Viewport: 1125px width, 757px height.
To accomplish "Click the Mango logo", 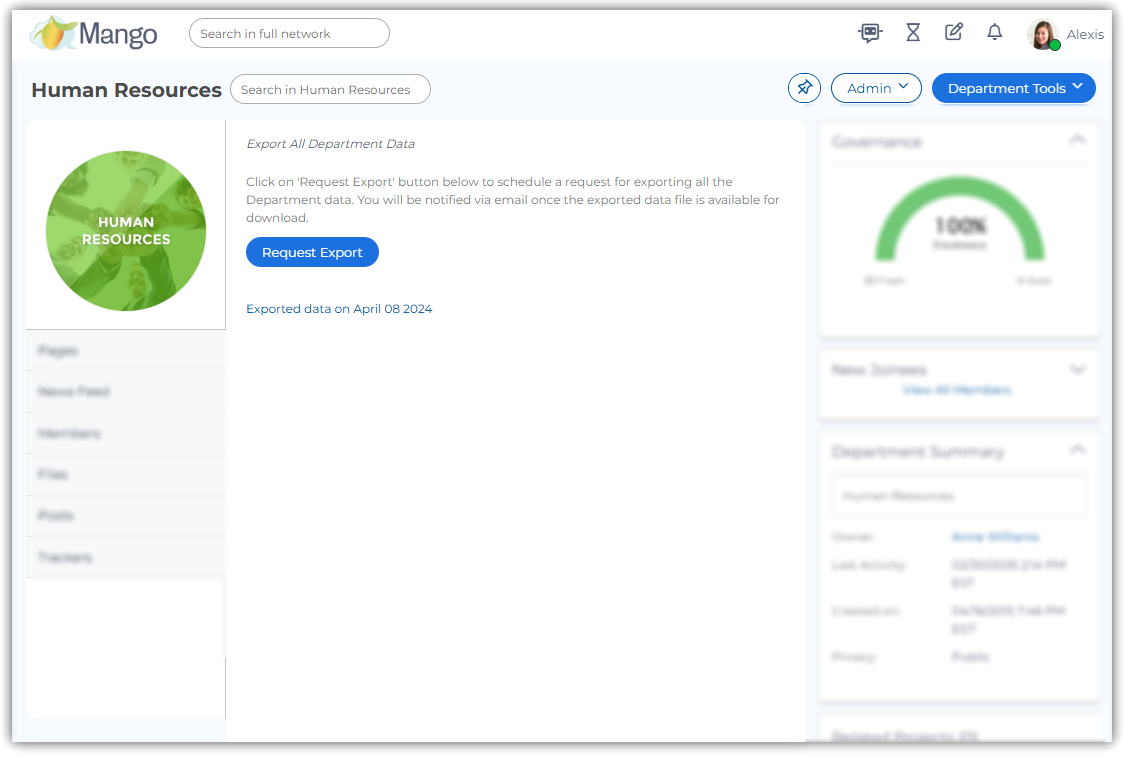I will (94, 34).
